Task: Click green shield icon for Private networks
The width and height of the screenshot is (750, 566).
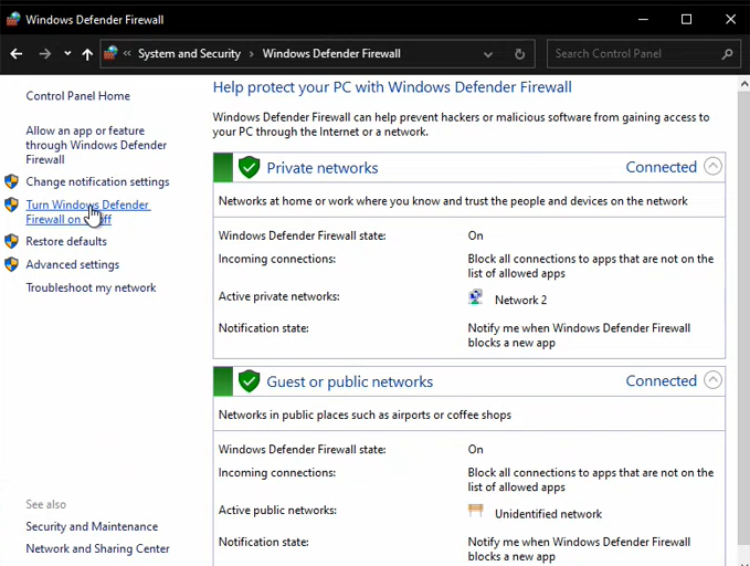Action: (249, 167)
